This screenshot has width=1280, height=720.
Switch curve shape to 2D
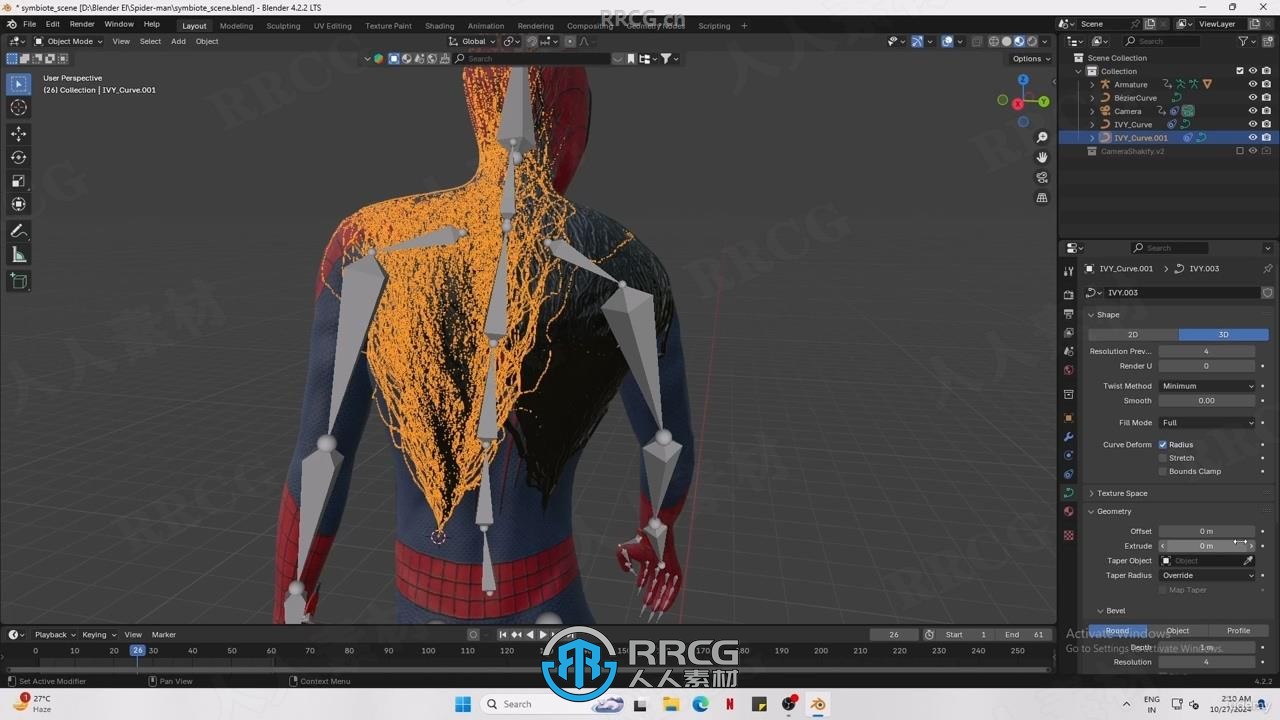point(1133,335)
